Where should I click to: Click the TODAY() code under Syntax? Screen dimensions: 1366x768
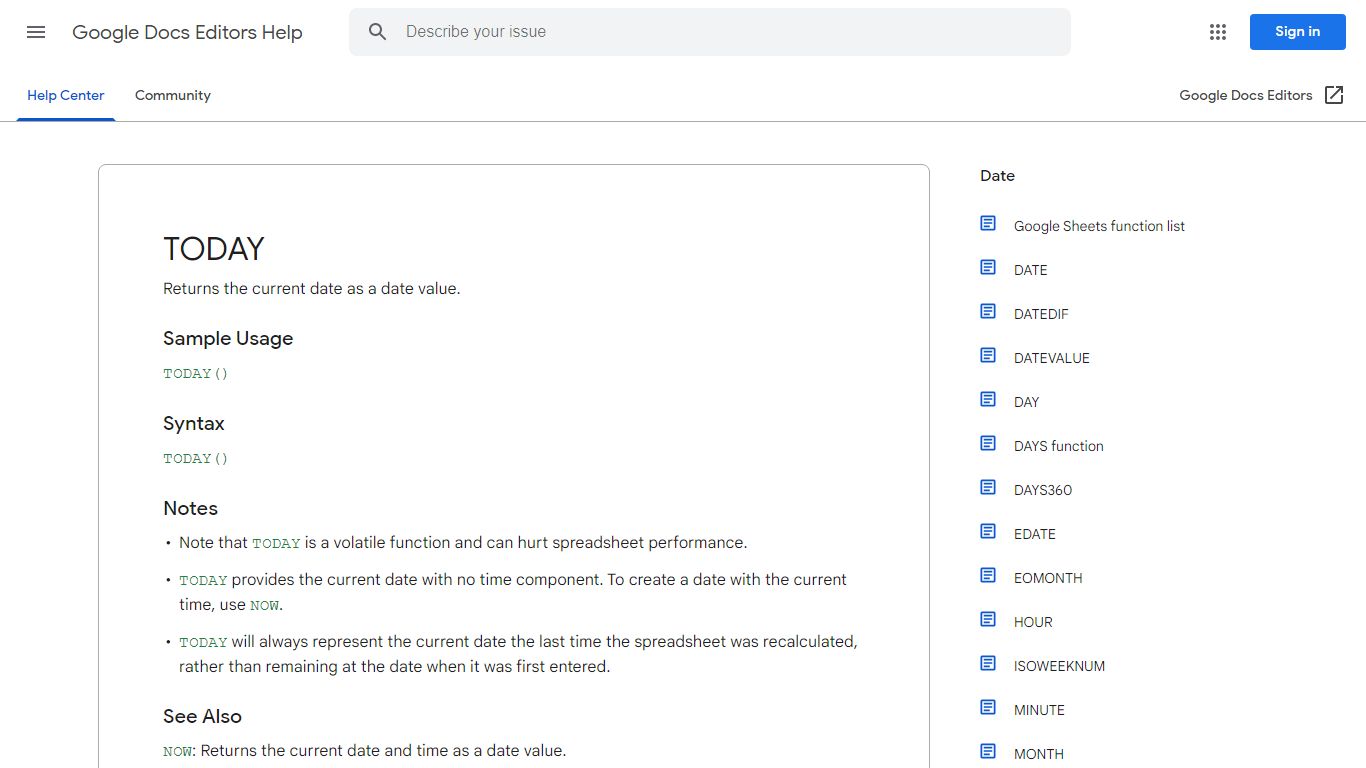[x=196, y=458]
